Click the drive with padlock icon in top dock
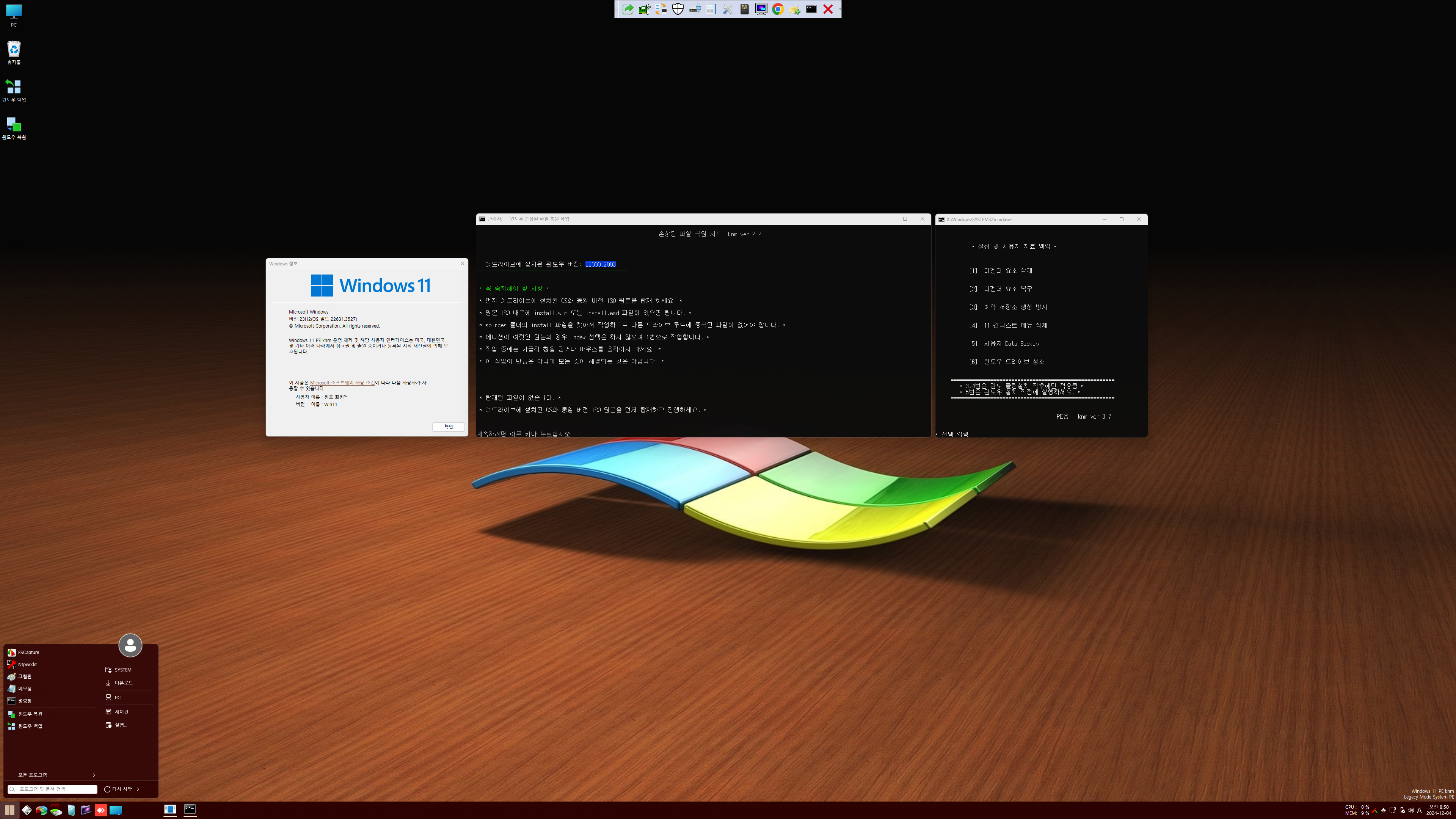Viewport: 1456px width, 819px height. 695,9
